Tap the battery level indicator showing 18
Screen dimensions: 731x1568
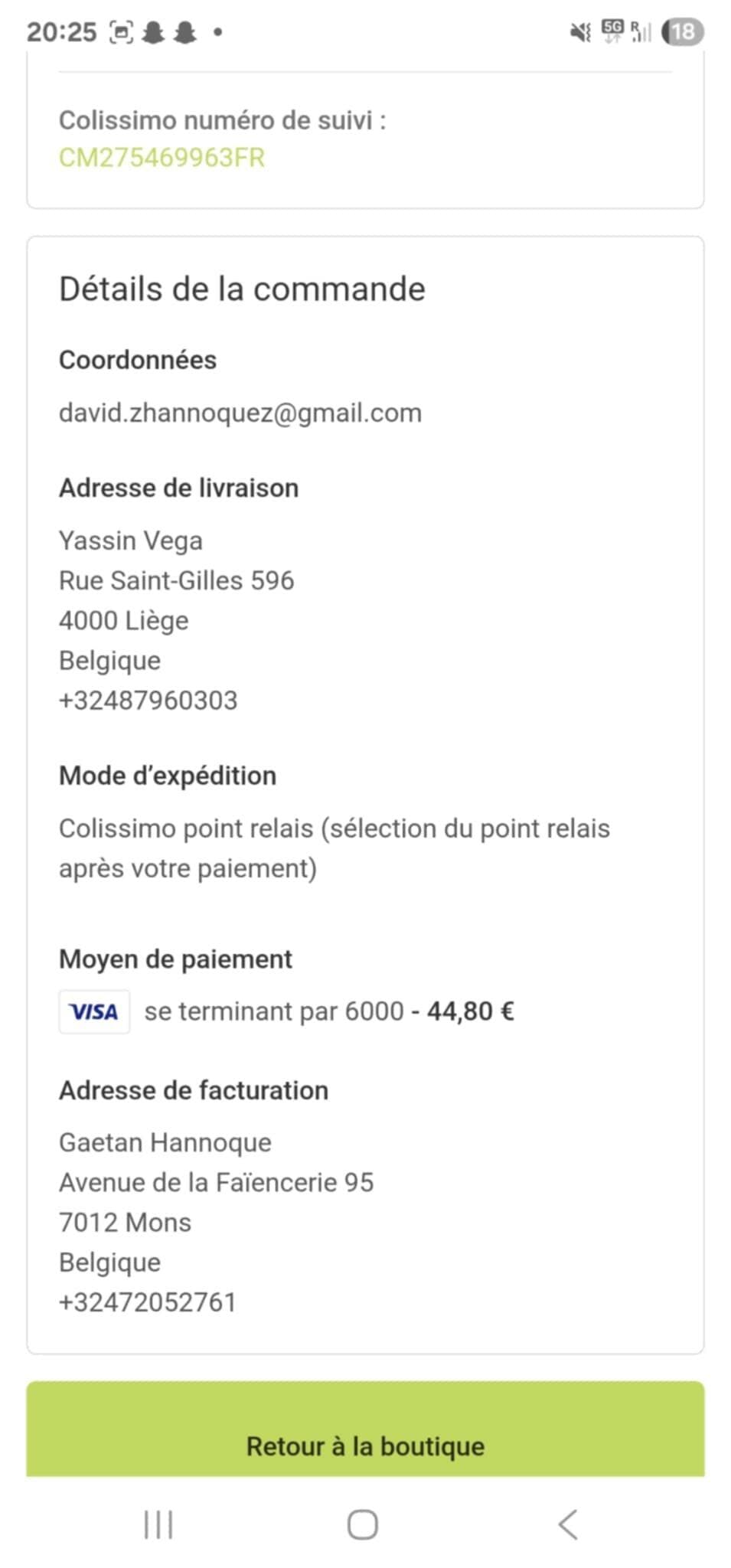682,32
